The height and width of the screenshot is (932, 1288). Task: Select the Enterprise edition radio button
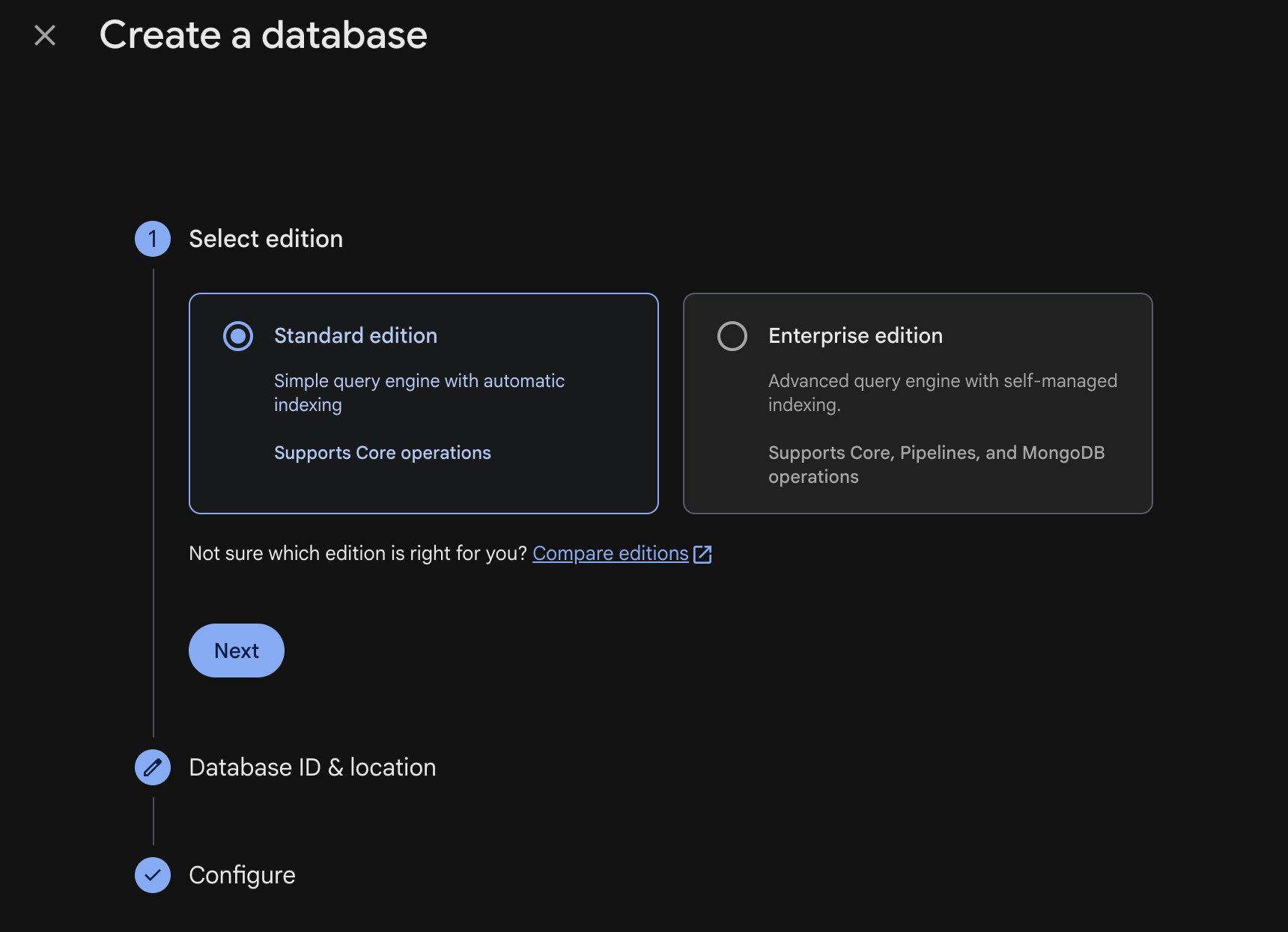(x=732, y=336)
